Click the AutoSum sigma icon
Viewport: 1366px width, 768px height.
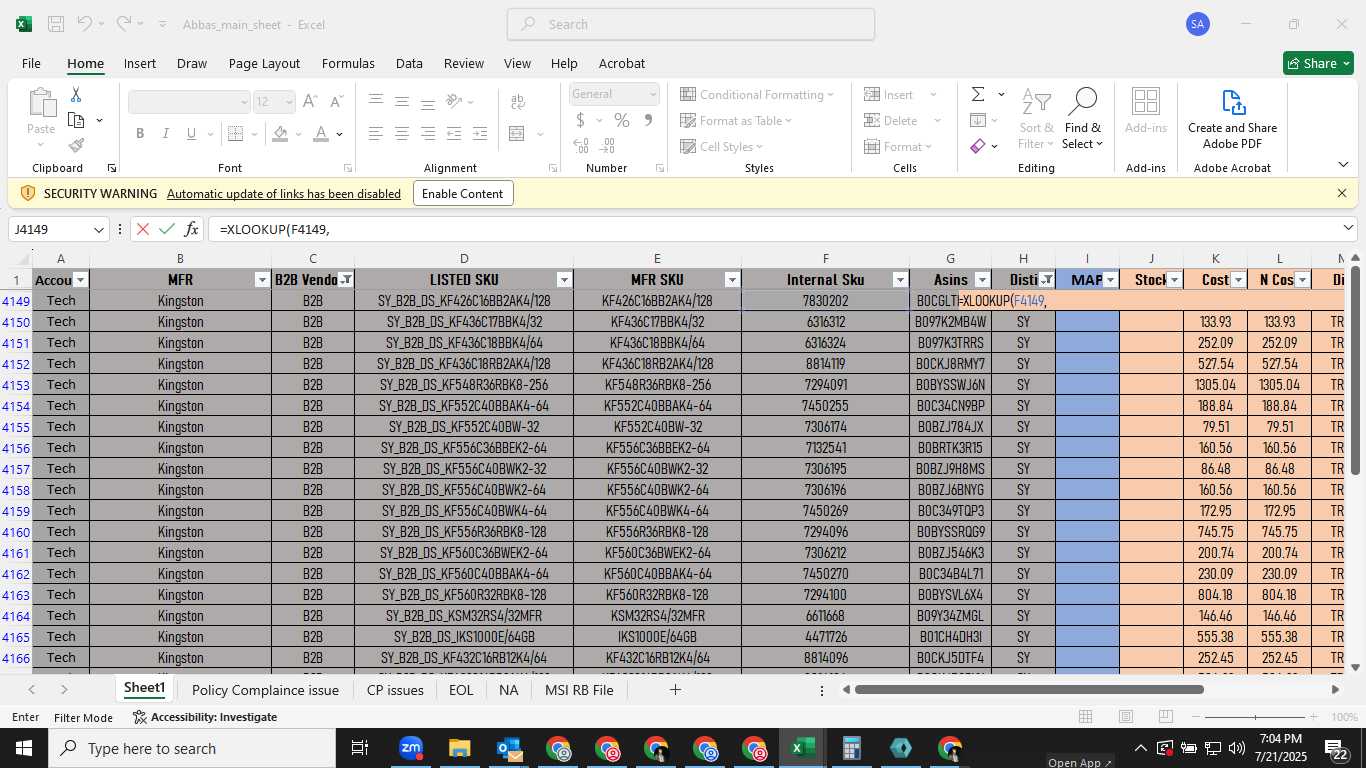[x=978, y=94]
